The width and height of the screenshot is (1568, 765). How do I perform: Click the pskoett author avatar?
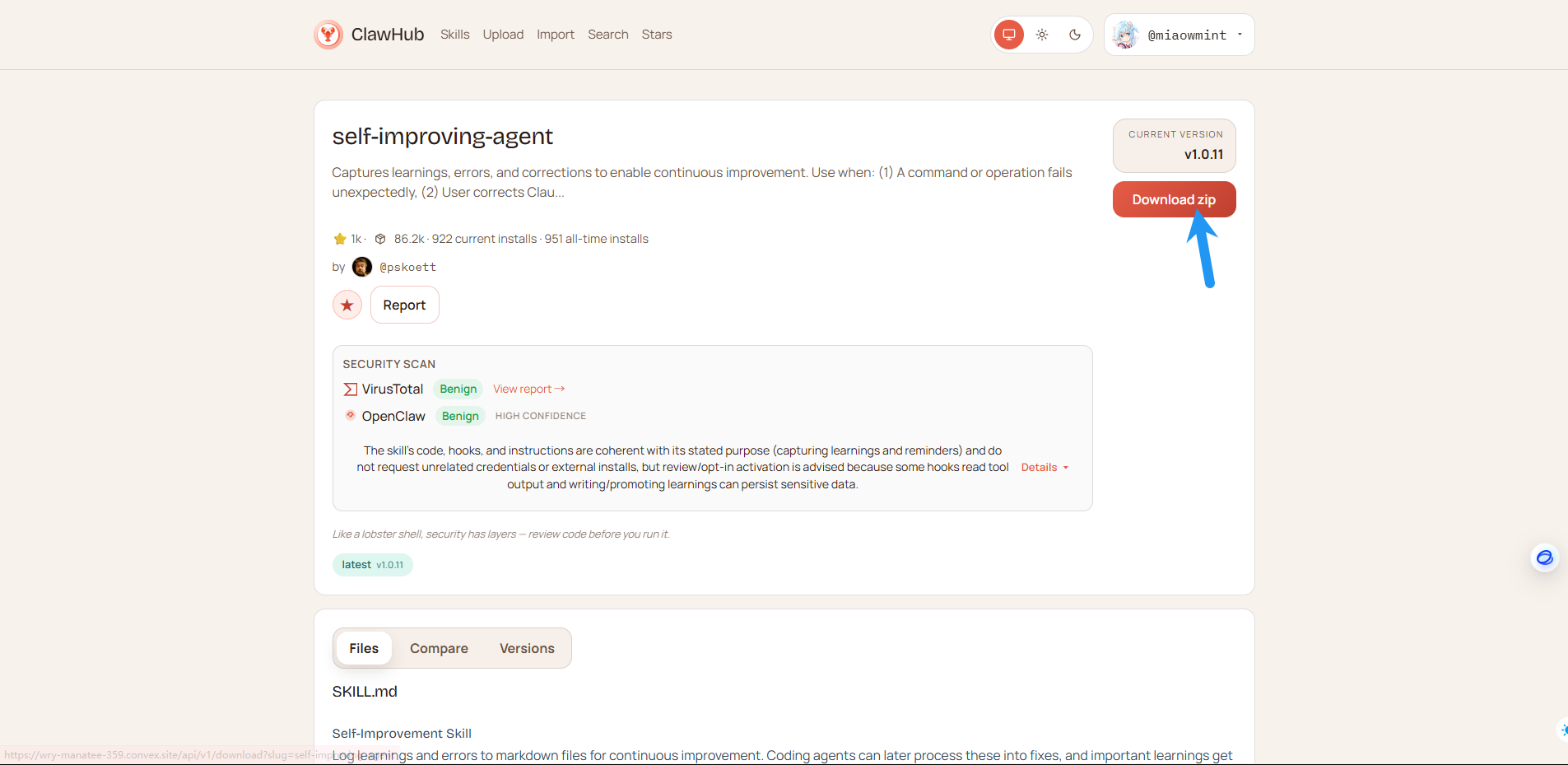362,267
